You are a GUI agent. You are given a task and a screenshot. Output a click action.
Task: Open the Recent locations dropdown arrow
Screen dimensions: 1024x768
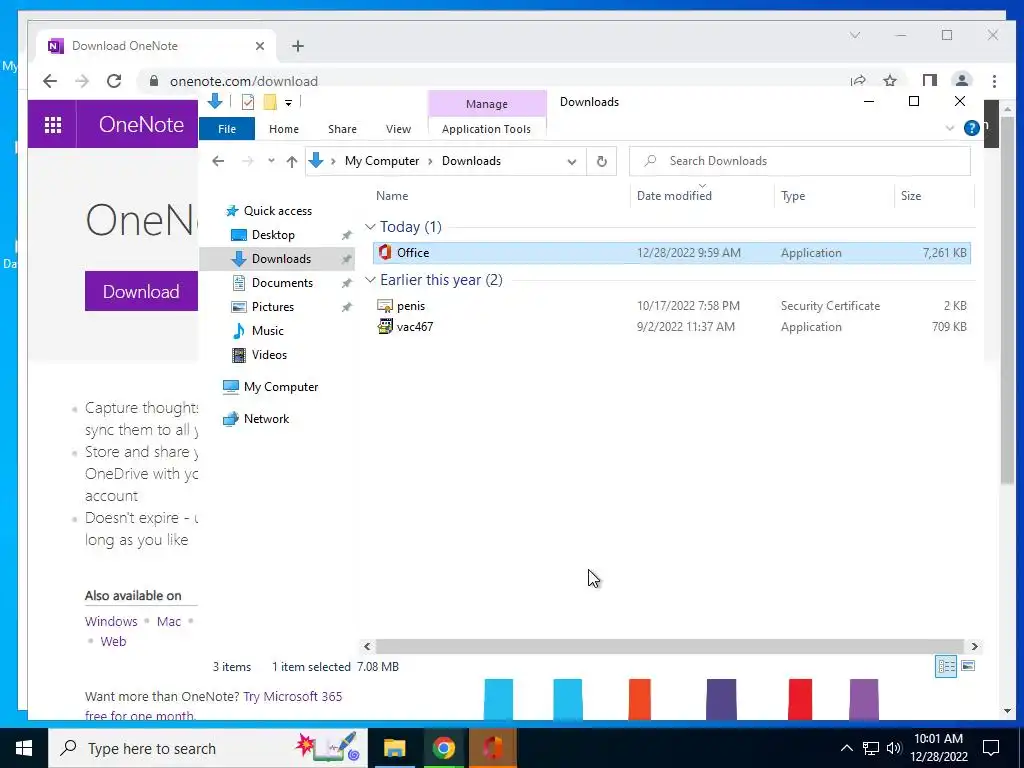coord(271,161)
